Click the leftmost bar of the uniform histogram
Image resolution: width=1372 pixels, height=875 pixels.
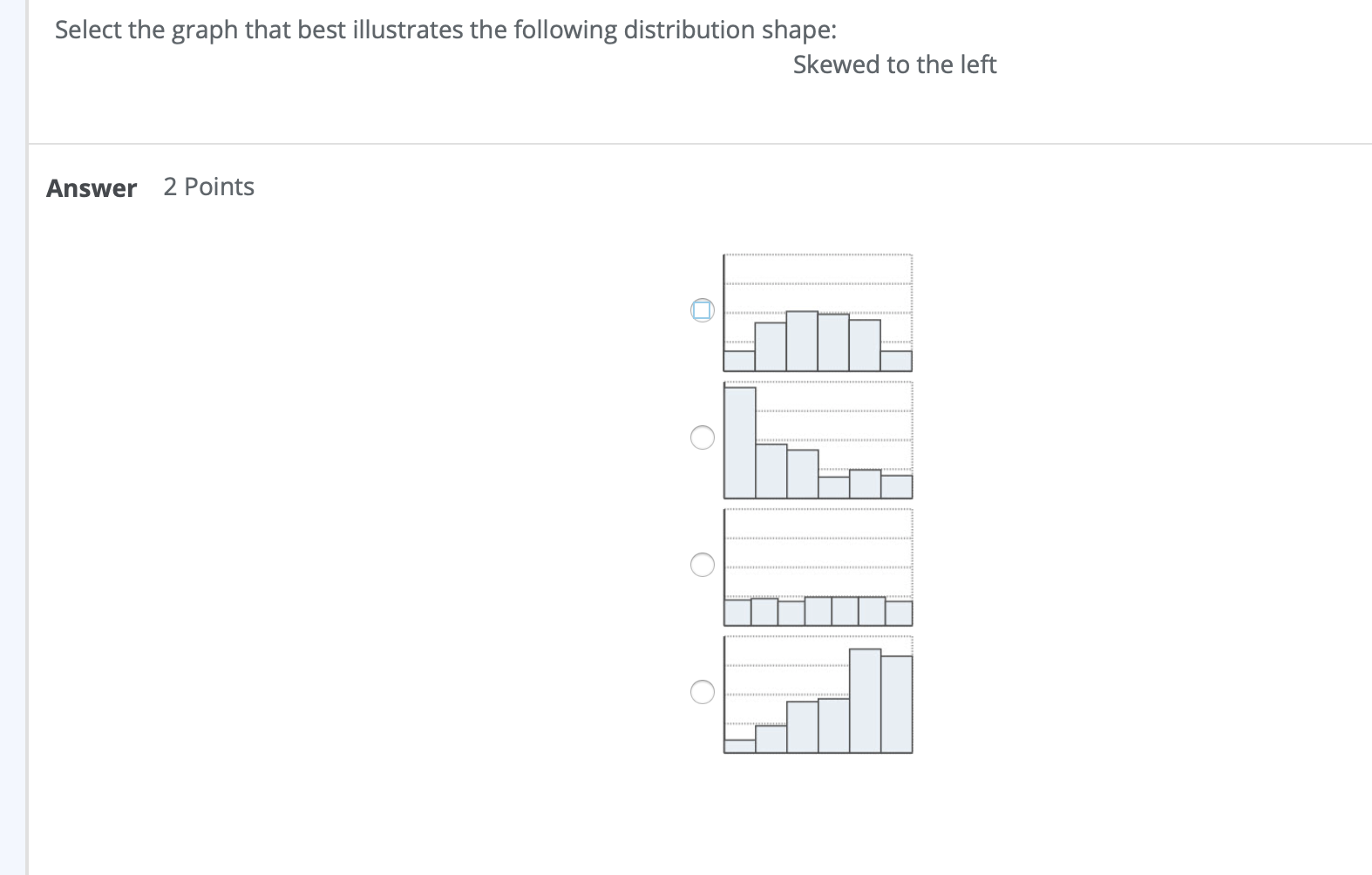737,613
